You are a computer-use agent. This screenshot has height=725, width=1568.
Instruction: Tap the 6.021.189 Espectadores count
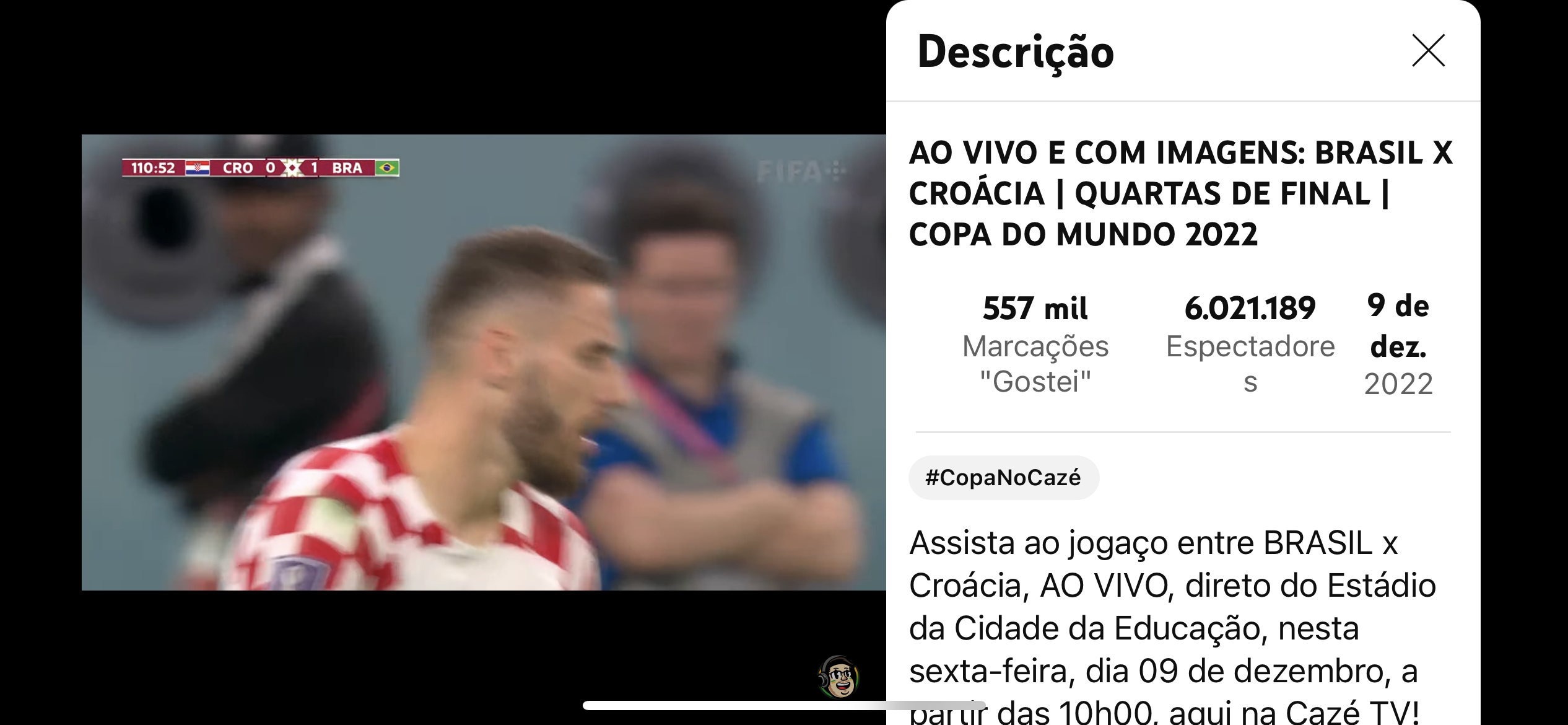click(1250, 344)
